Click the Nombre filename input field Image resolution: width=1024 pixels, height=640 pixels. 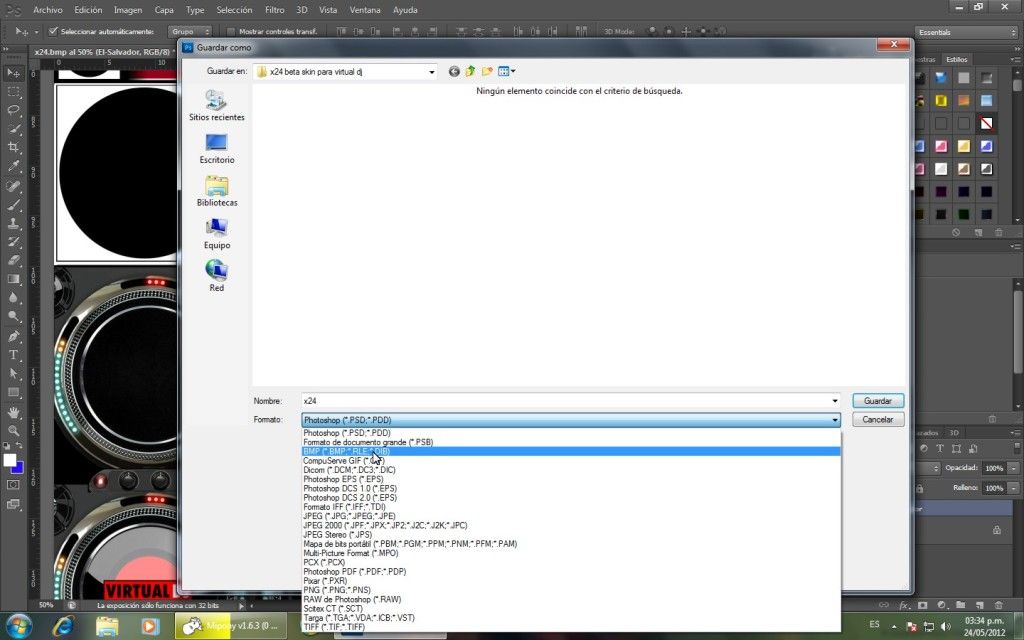click(566, 401)
